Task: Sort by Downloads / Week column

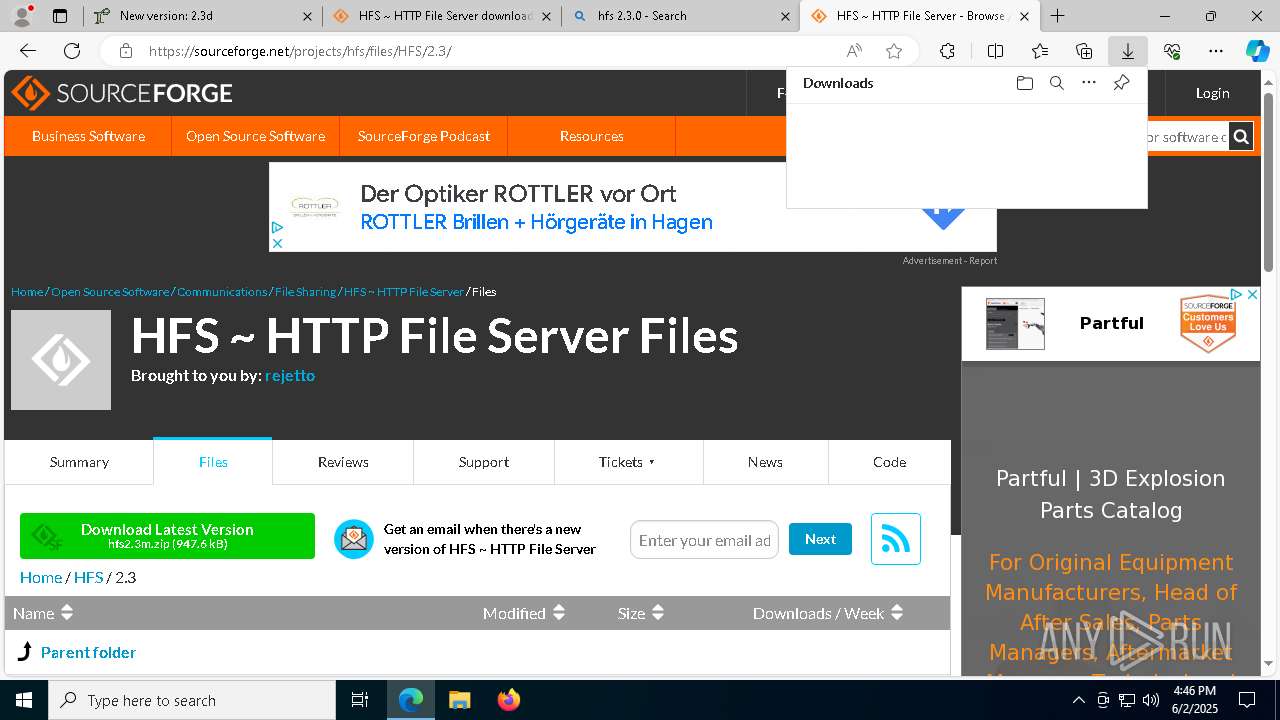Action: coord(828,613)
